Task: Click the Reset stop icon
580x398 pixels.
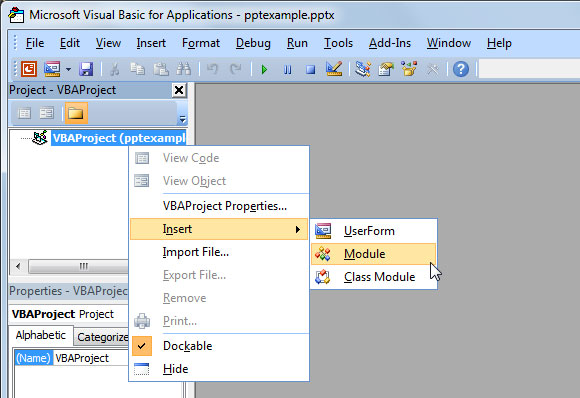Action: click(x=311, y=69)
